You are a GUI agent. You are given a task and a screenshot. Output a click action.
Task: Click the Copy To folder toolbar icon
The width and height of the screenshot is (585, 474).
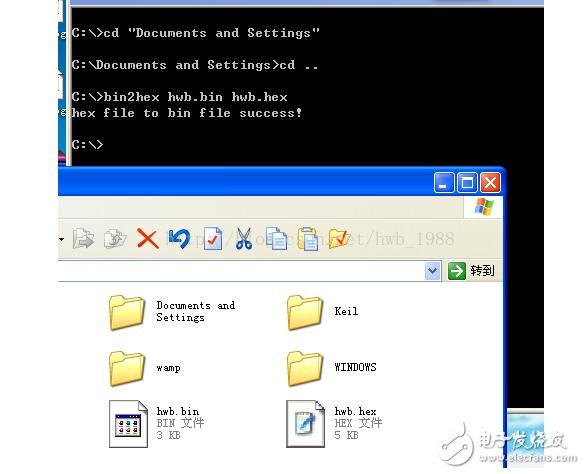click(115, 238)
